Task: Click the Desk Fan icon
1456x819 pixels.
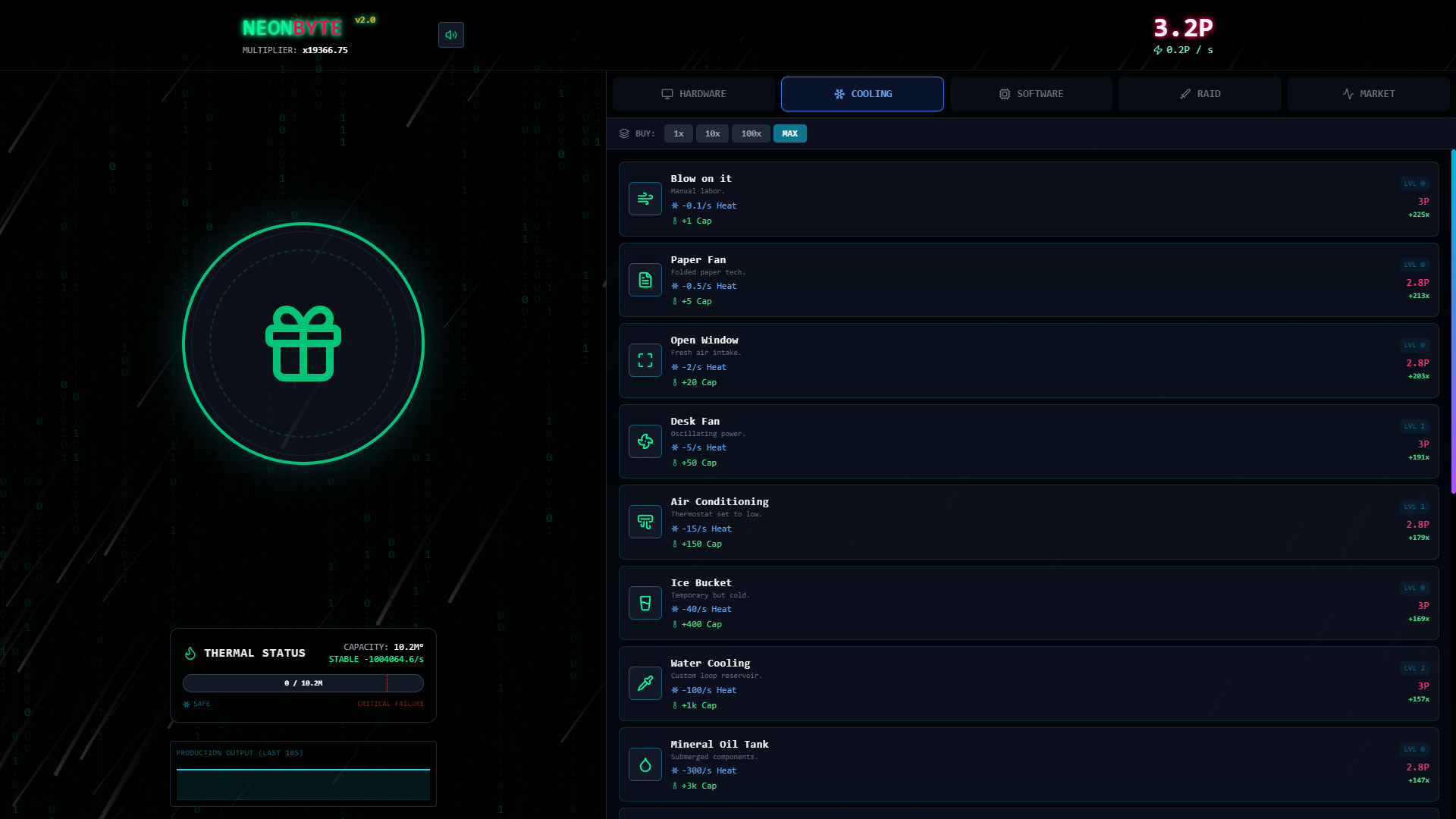Action: pos(645,441)
